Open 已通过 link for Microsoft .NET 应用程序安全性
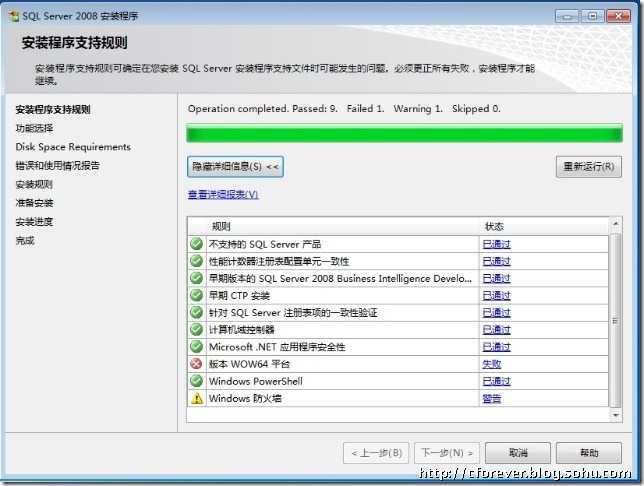This screenshot has width=644, height=486. click(496, 347)
